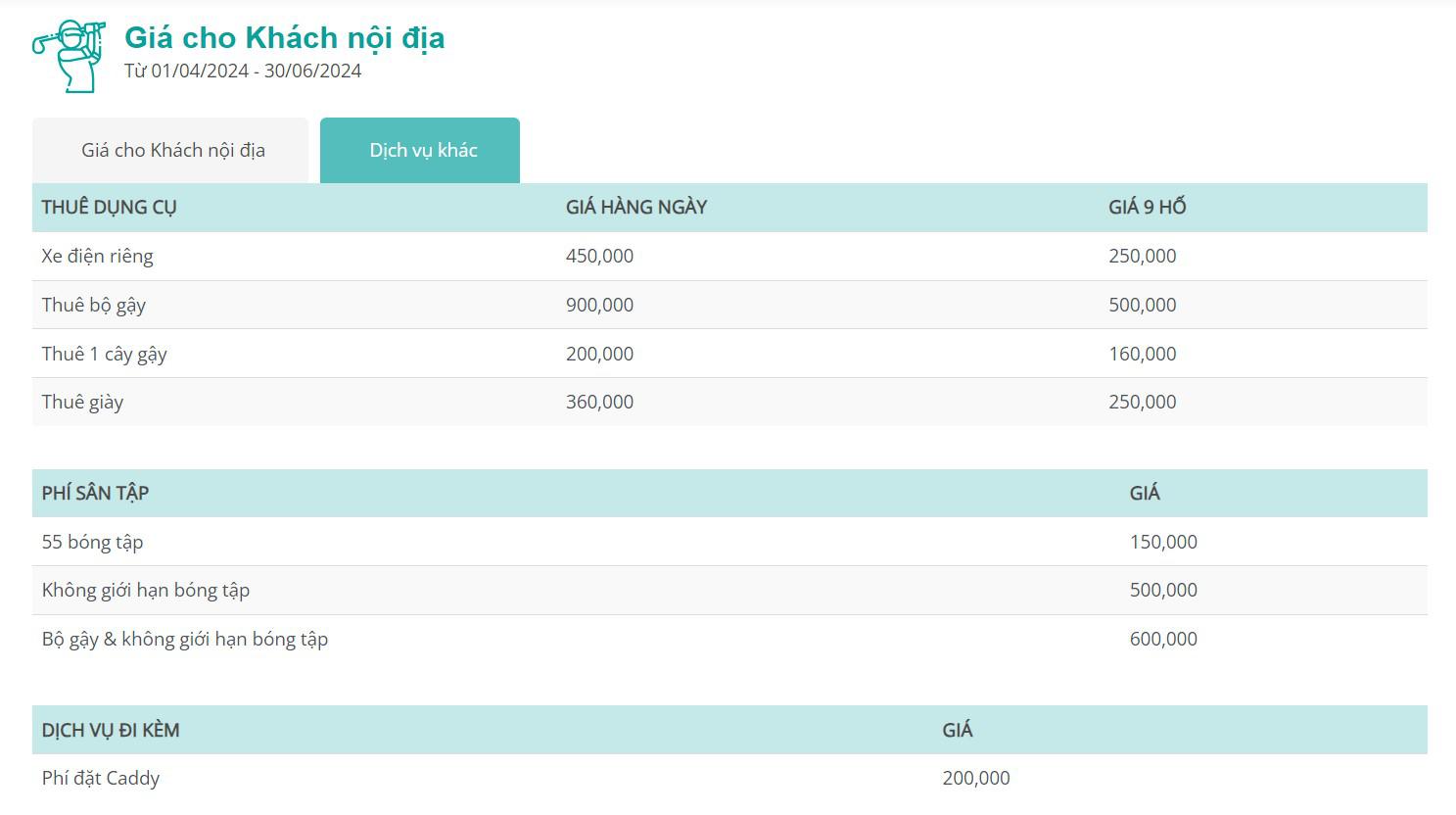Click the 160,000 nine-hole single club price
The width and height of the screenshot is (1456, 815).
[x=1142, y=354]
